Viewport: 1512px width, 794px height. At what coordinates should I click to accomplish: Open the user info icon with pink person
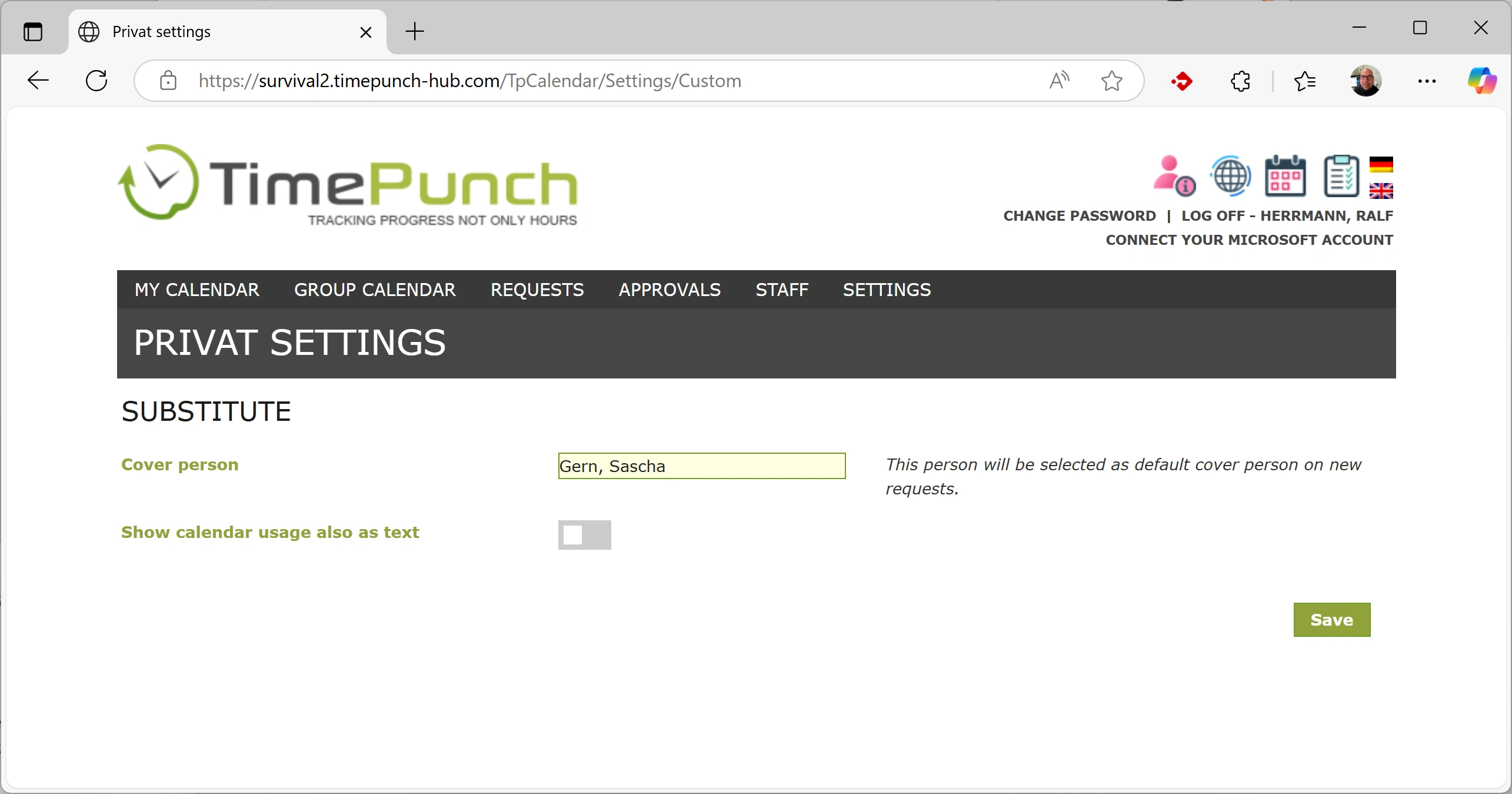[x=1174, y=176]
